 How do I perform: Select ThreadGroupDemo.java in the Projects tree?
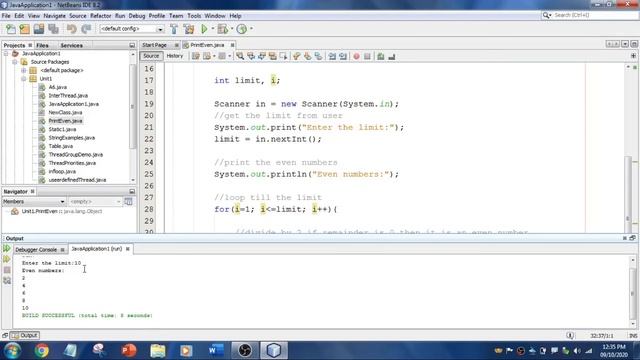pyautogui.click(x=76, y=155)
